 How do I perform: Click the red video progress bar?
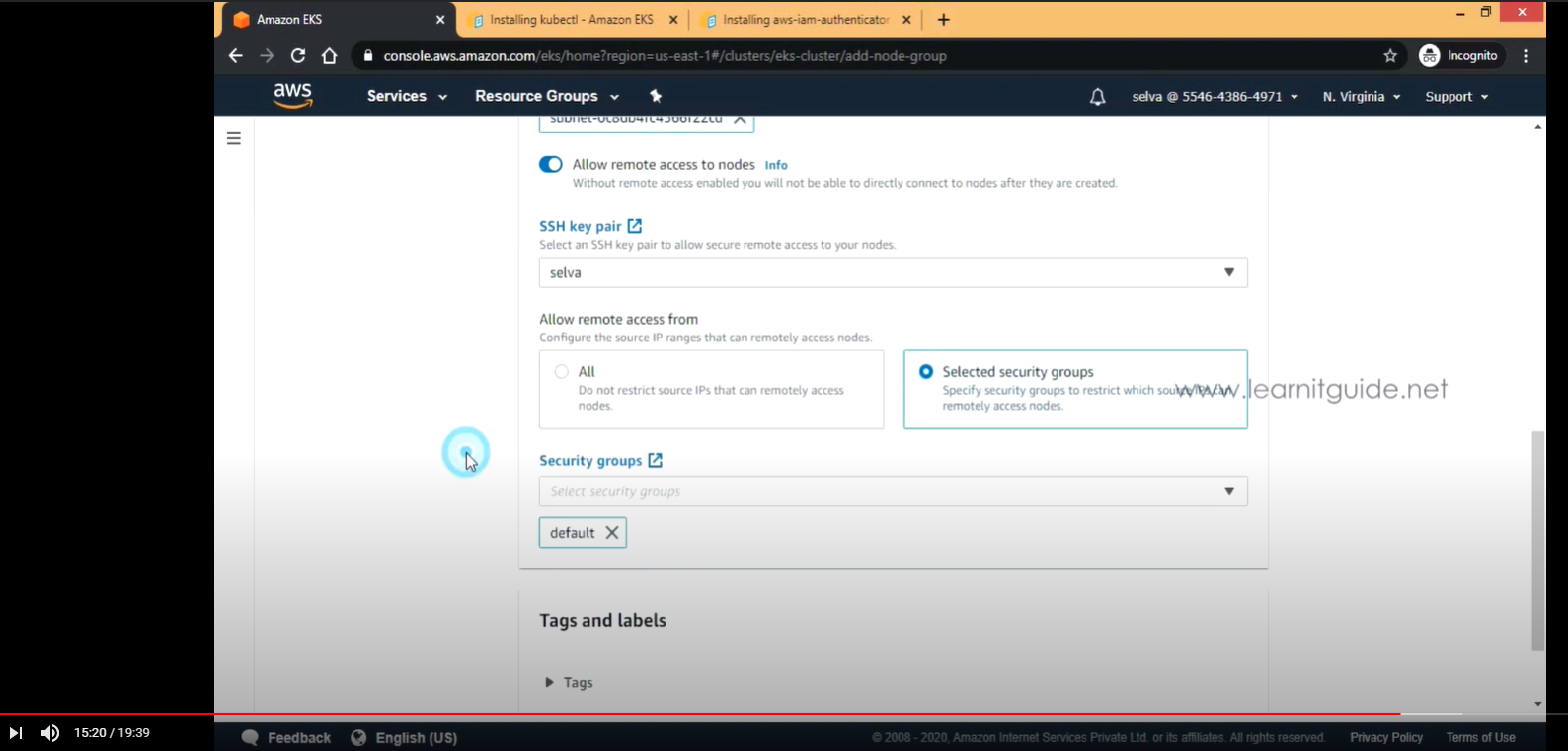(700, 713)
